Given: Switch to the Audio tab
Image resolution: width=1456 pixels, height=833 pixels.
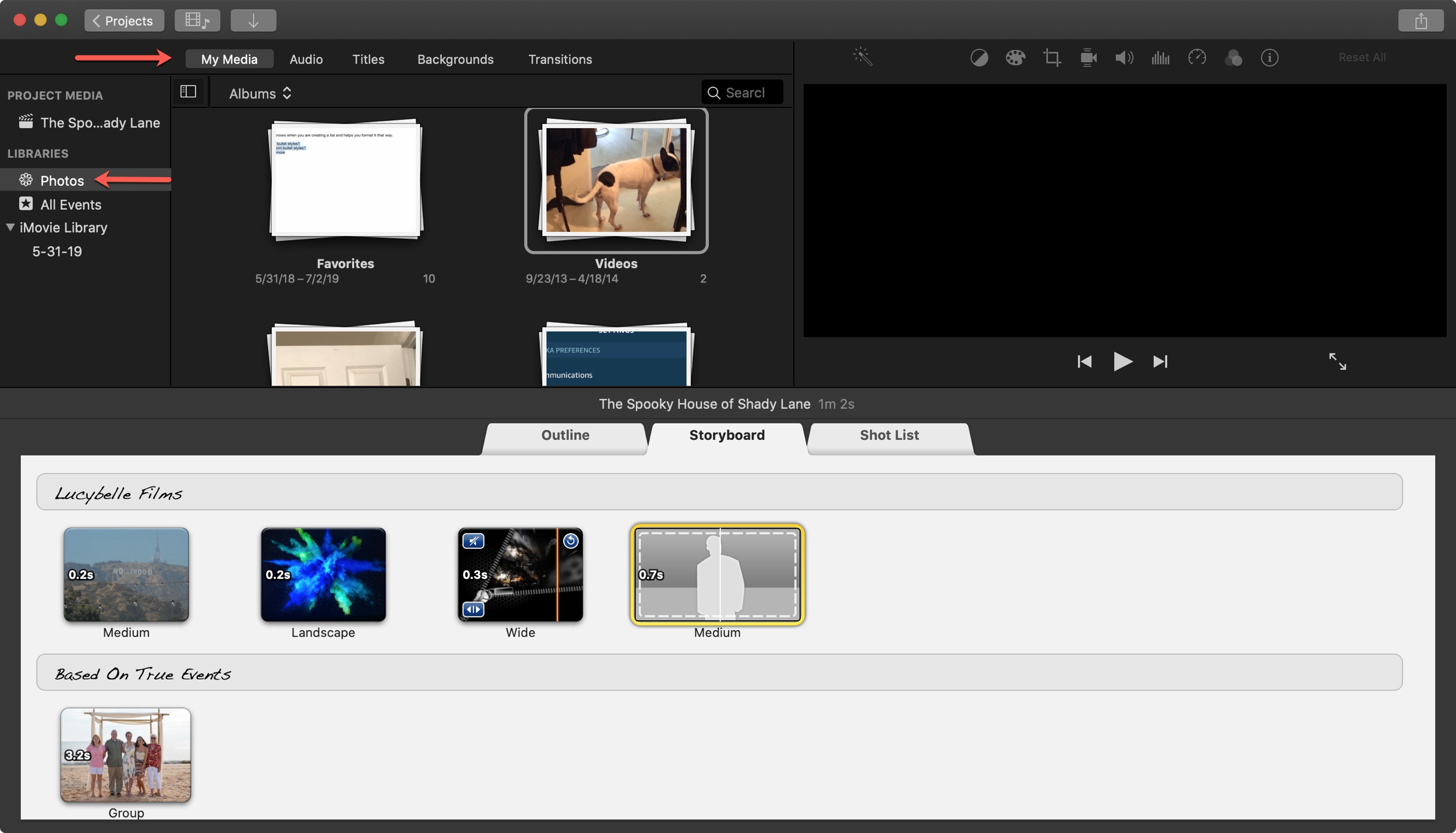Looking at the screenshot, I should [x=306, y=59].
